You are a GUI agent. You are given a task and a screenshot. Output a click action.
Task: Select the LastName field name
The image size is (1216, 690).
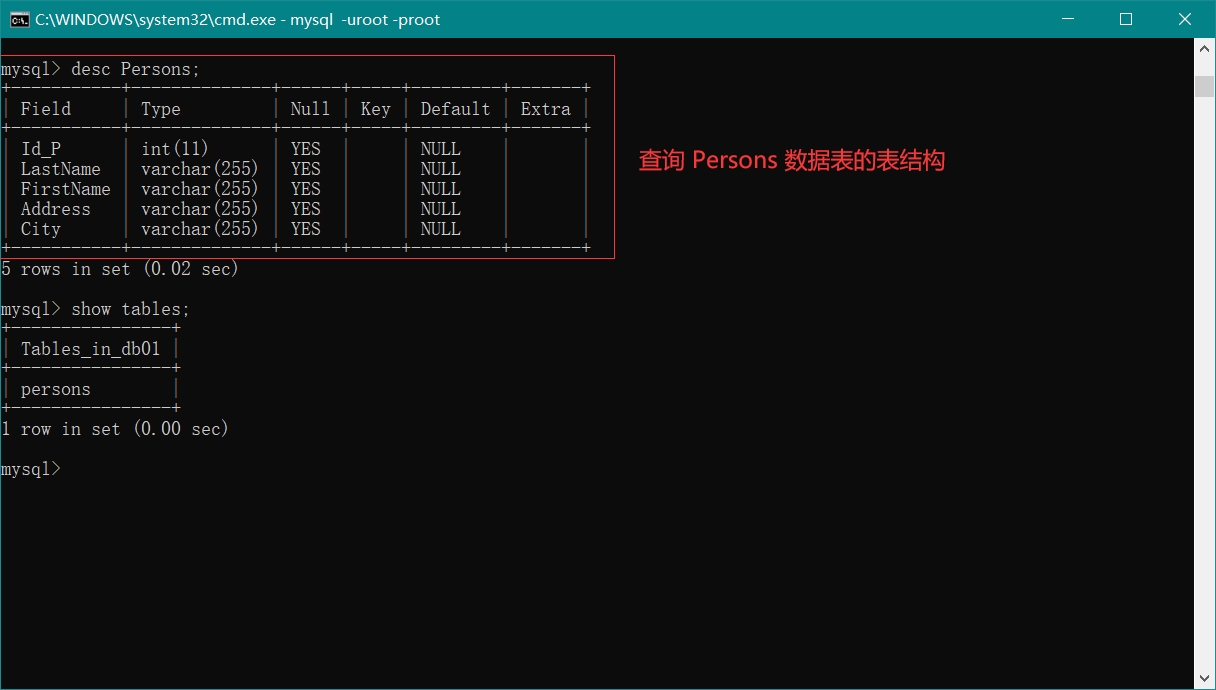[x=61, y=169]
